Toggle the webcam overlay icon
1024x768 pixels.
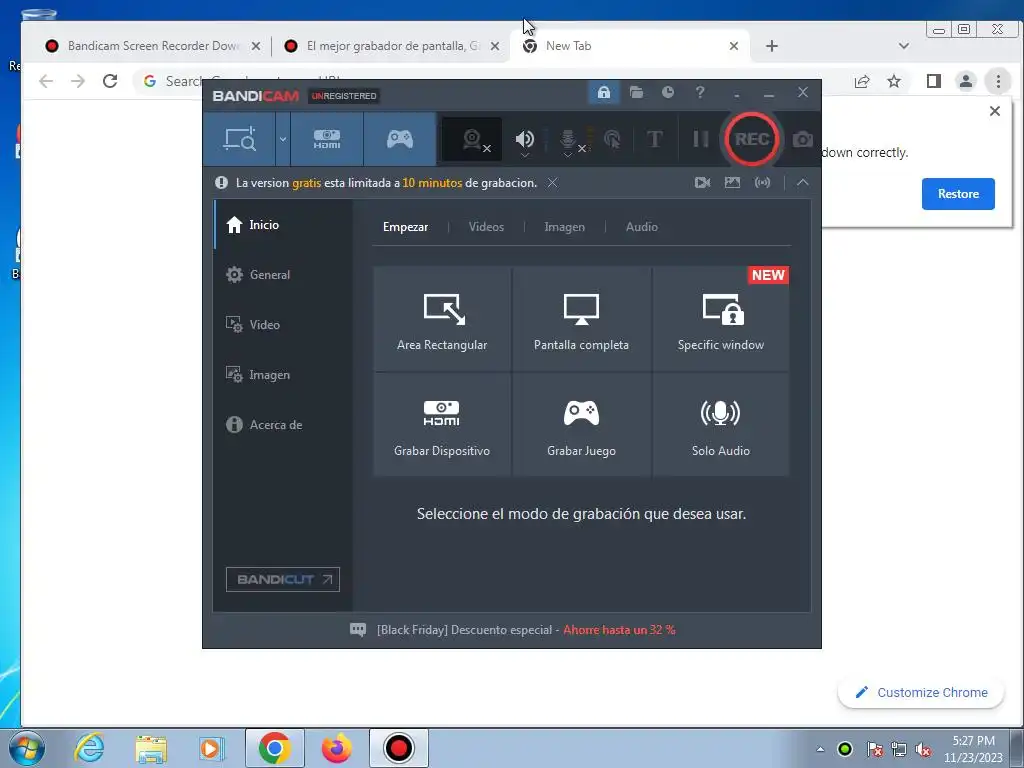(472, 139)
